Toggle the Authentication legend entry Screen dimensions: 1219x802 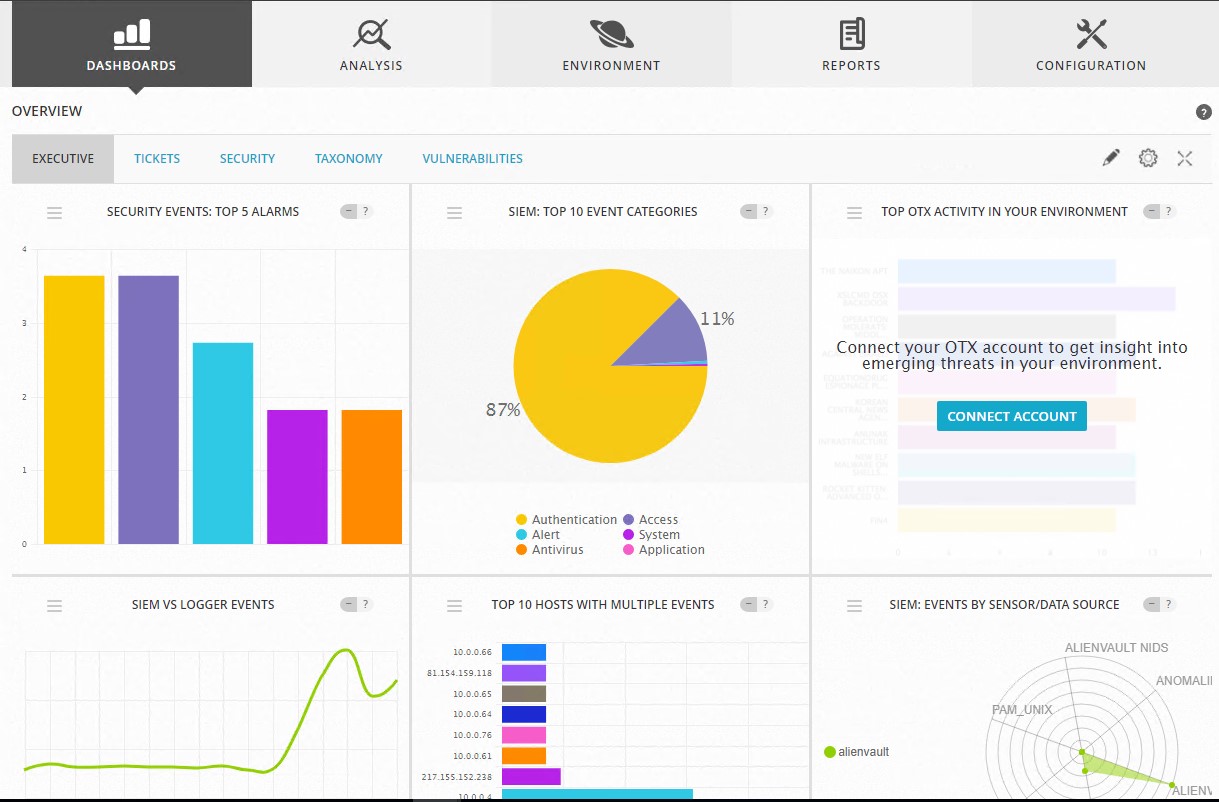tap(566, 520)
